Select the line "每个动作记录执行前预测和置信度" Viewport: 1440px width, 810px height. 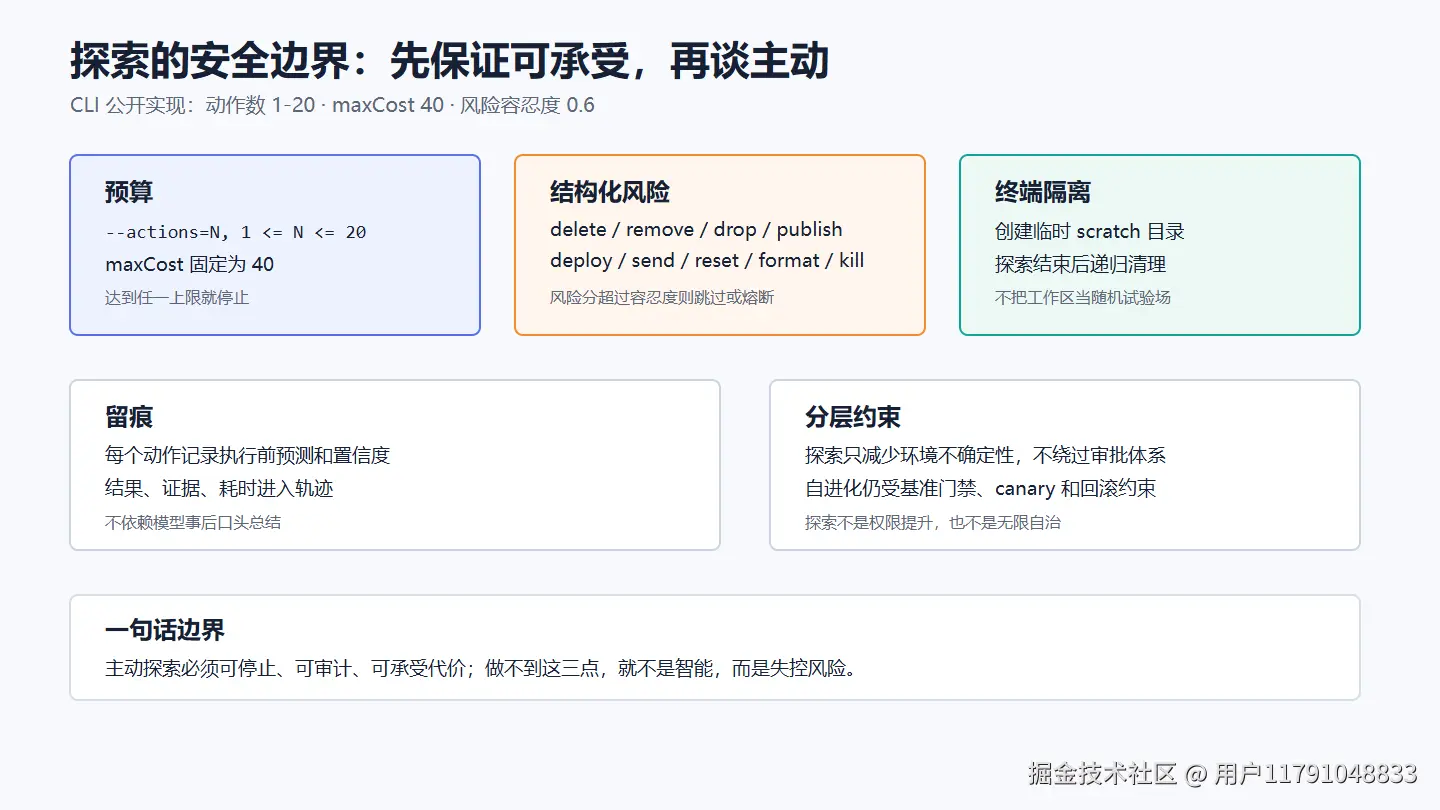coord(248,455)
